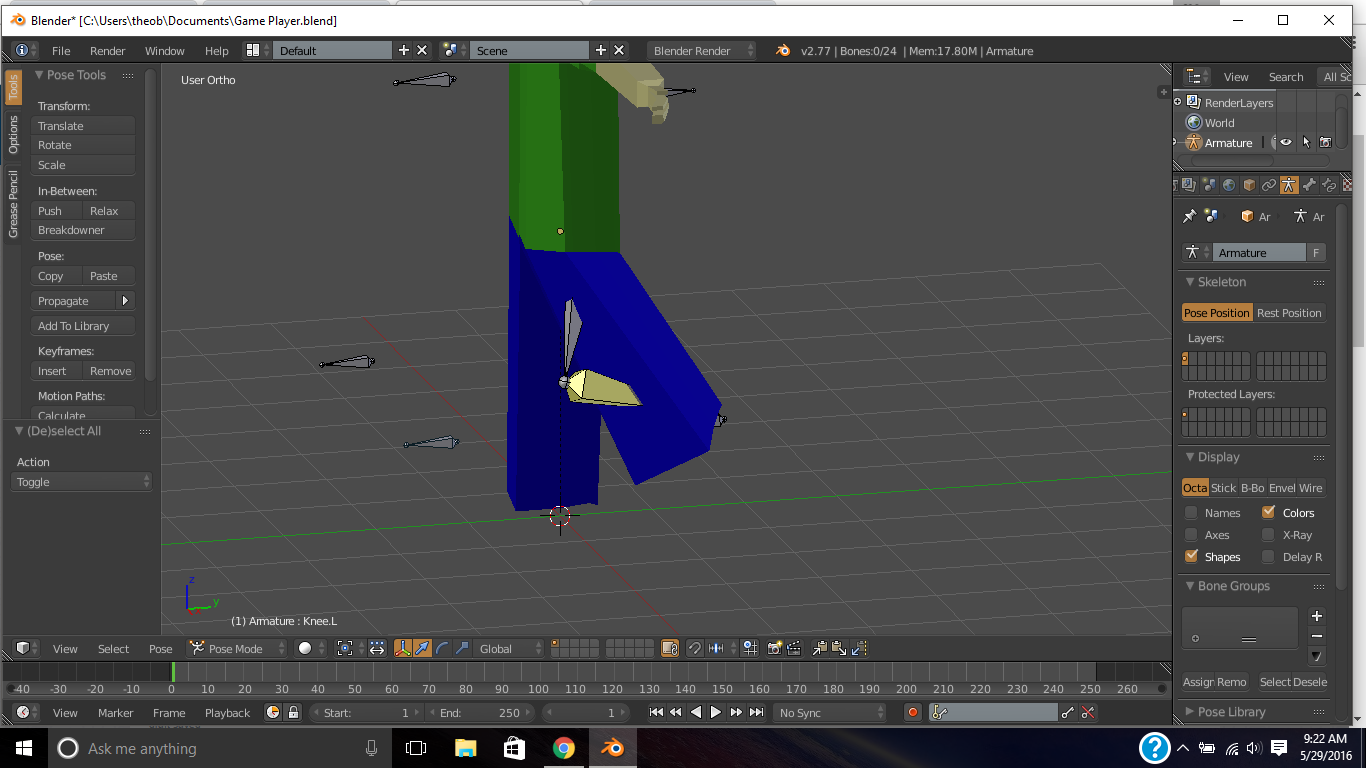Open the Help menu
1366x768 pixels.
[217, 50]
